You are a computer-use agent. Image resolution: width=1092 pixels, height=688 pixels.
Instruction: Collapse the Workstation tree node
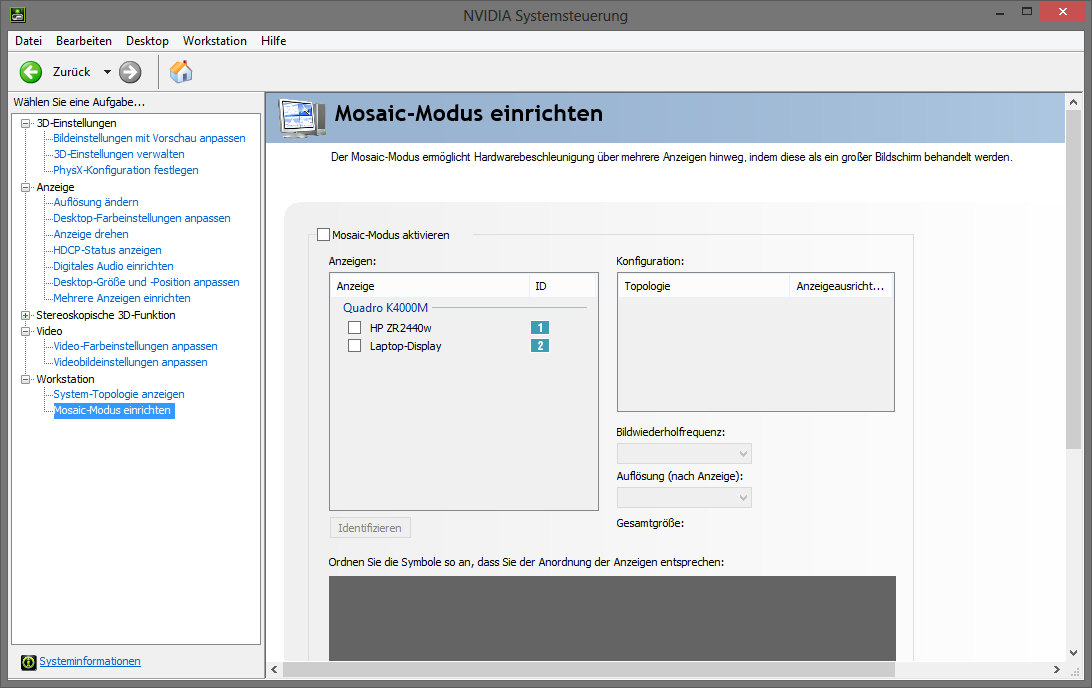pos(26,380)
